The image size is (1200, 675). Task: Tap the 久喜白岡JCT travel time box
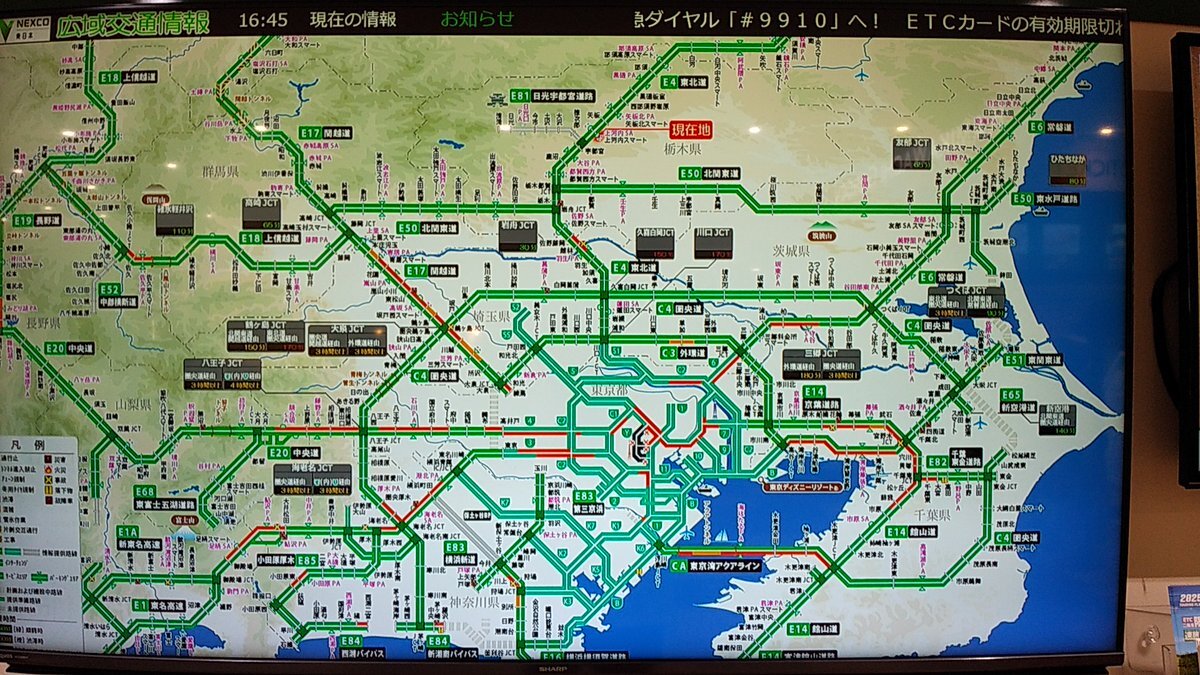click(655, 243)
